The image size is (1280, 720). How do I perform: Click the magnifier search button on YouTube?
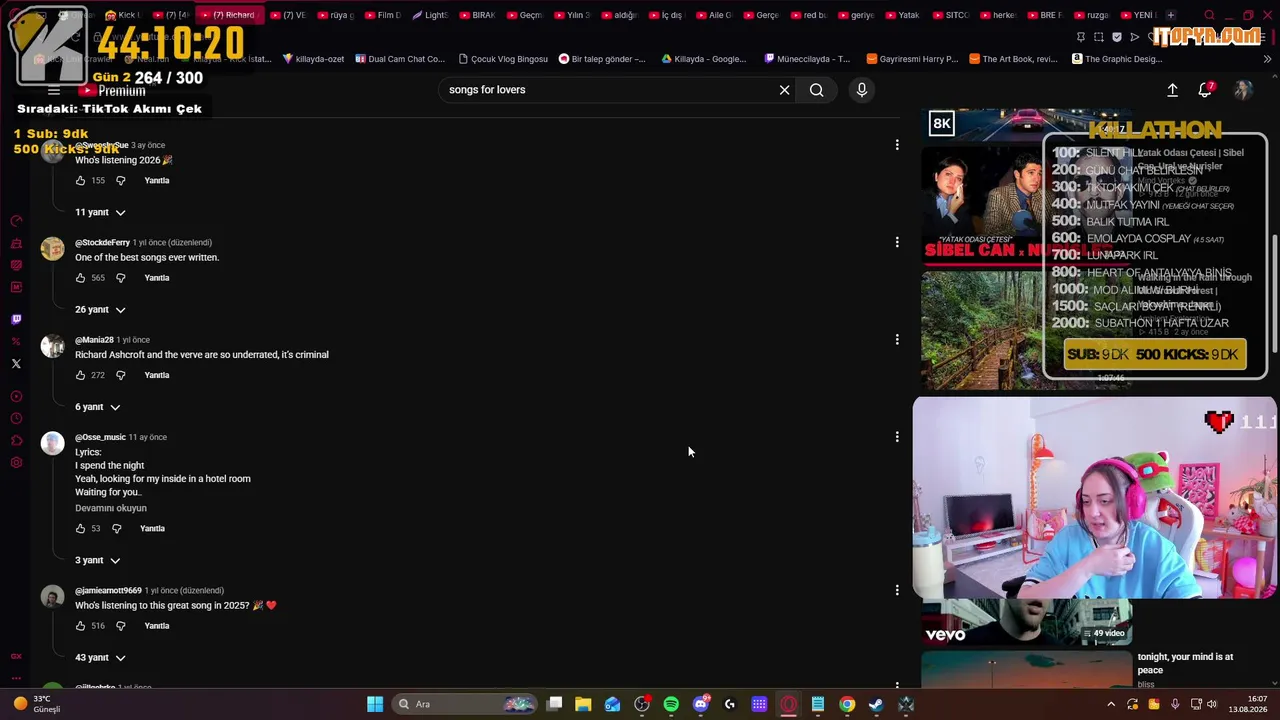[817, 90]
